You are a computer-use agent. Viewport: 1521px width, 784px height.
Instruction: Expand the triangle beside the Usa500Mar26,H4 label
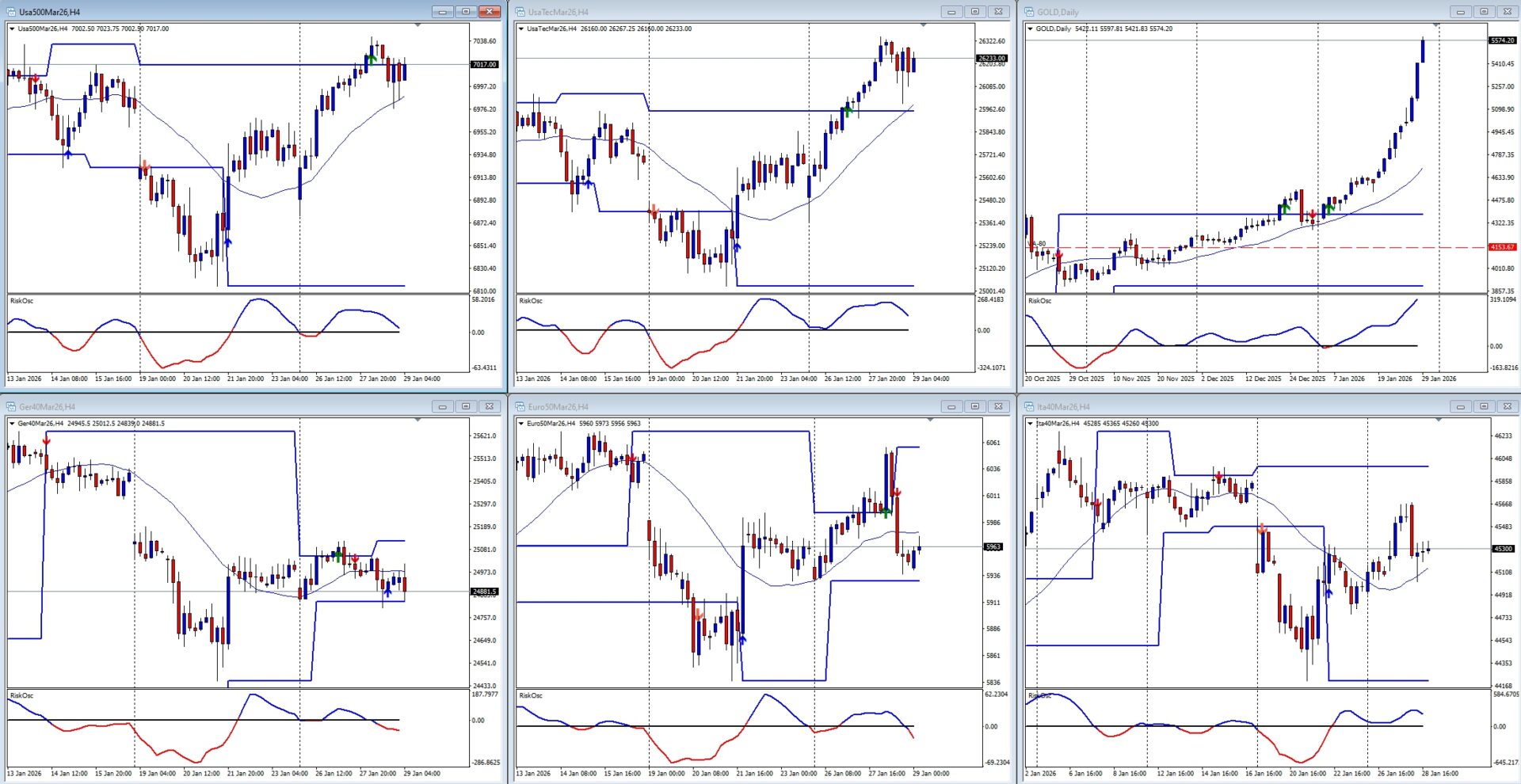(x=12, y=29)
